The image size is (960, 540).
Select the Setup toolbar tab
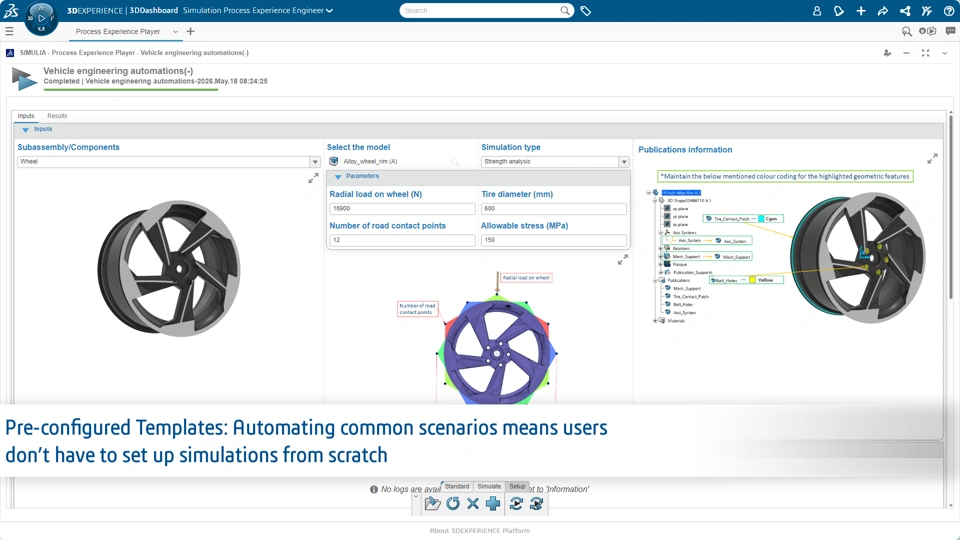point(517,486)
